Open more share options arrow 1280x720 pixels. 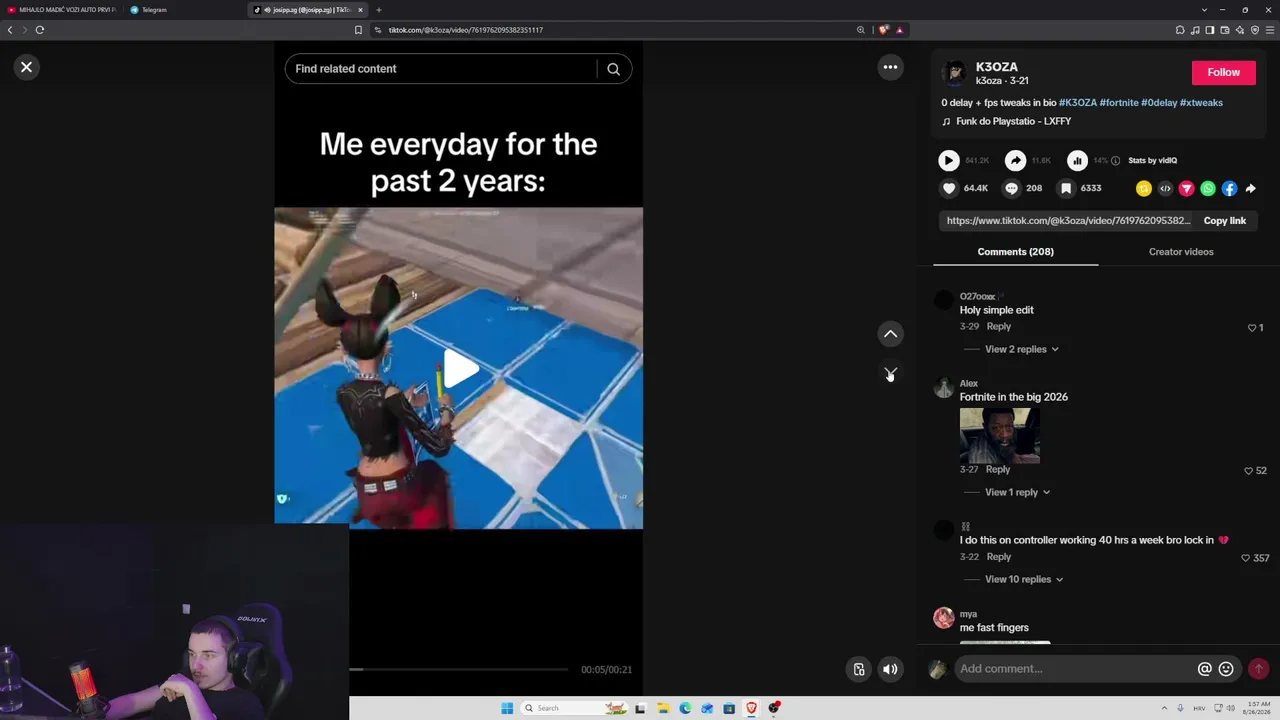point(1251,188)
